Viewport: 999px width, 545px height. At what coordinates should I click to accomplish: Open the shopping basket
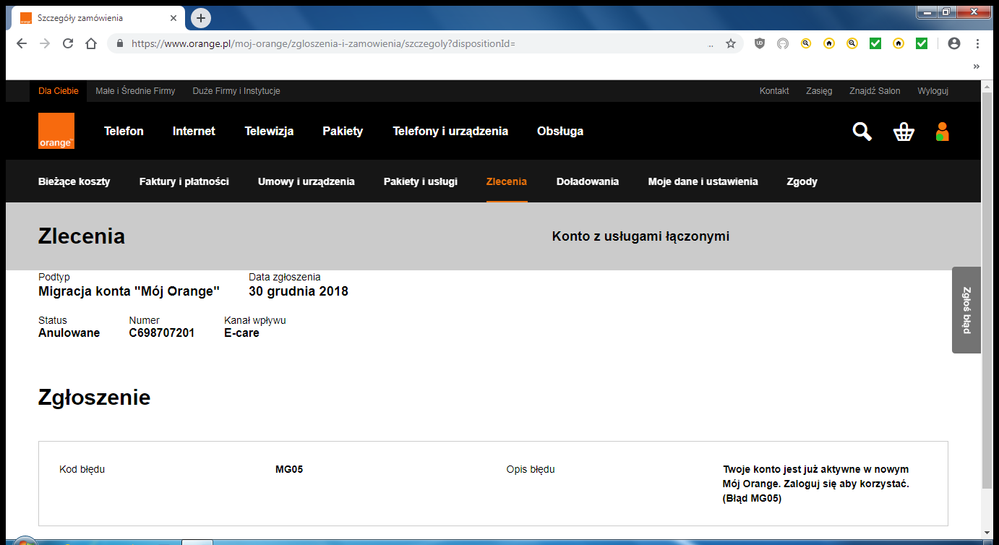click(903, 131)
